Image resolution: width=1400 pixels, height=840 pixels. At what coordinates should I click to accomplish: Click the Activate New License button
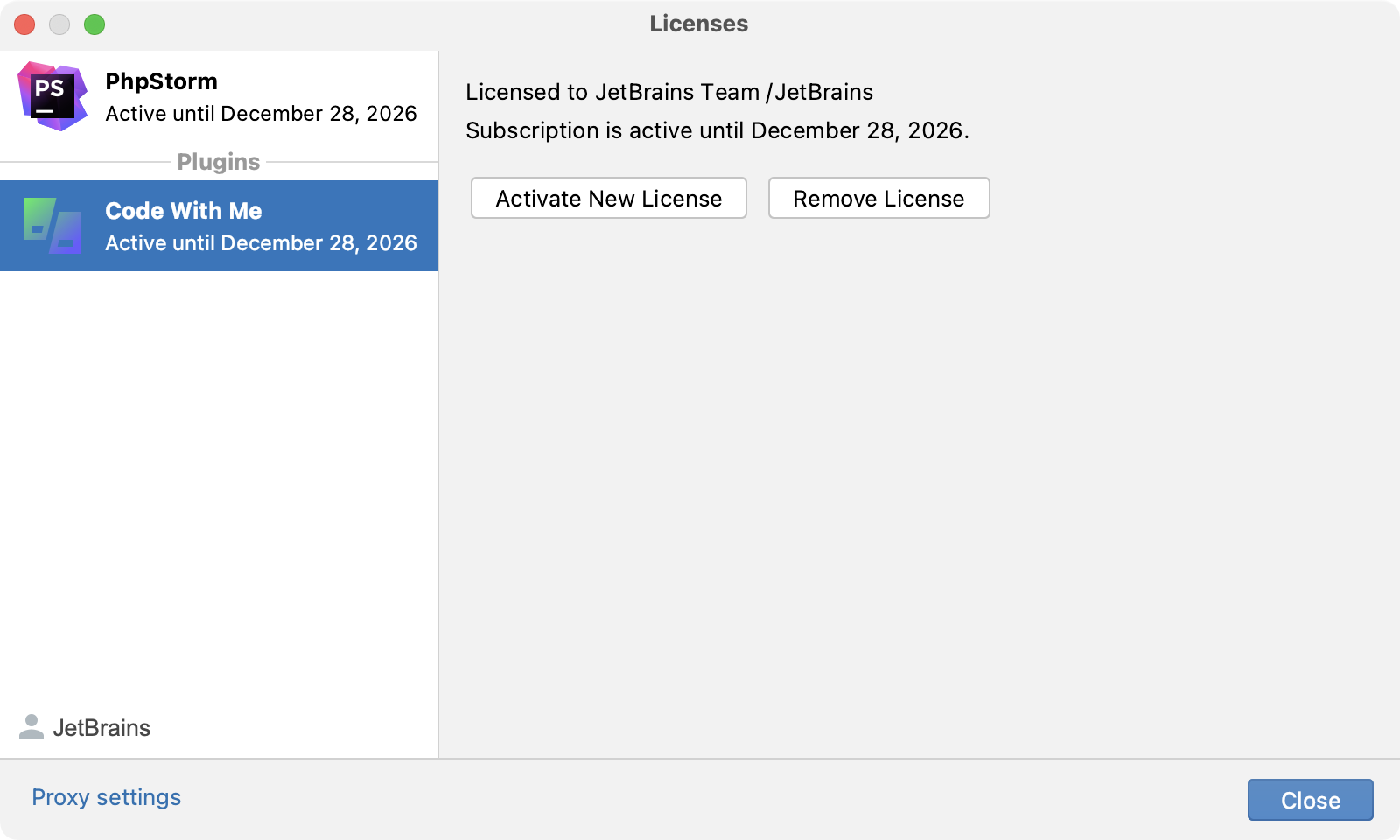[x=608, y=198]
